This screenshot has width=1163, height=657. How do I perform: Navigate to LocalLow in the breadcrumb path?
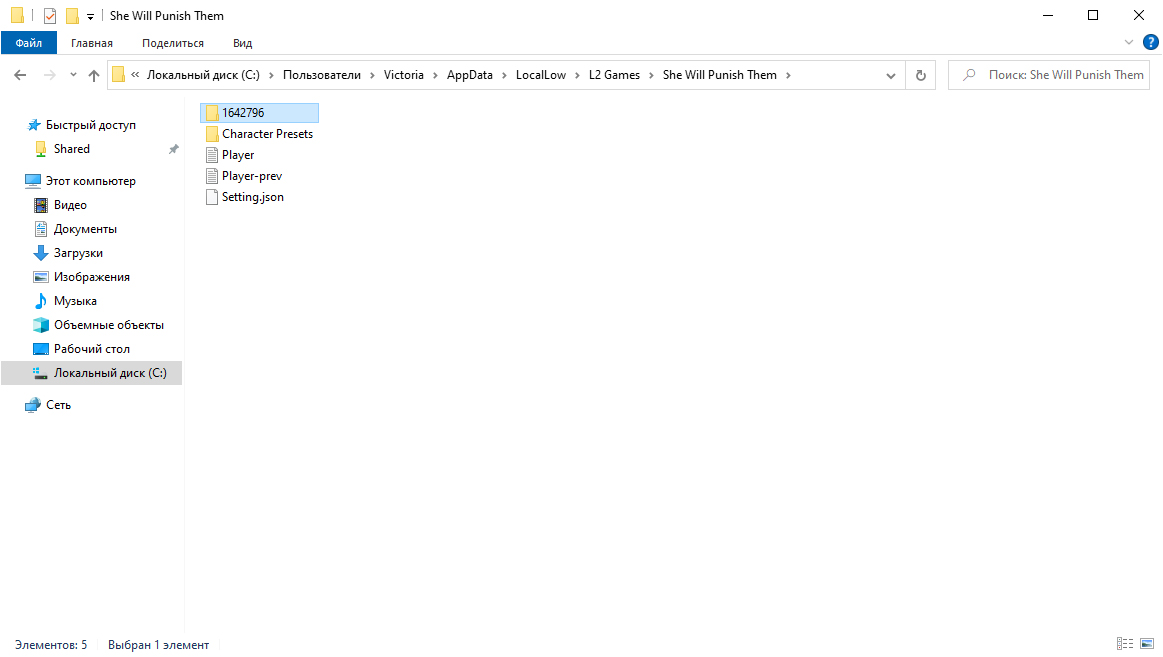click(x=540, y=75)
